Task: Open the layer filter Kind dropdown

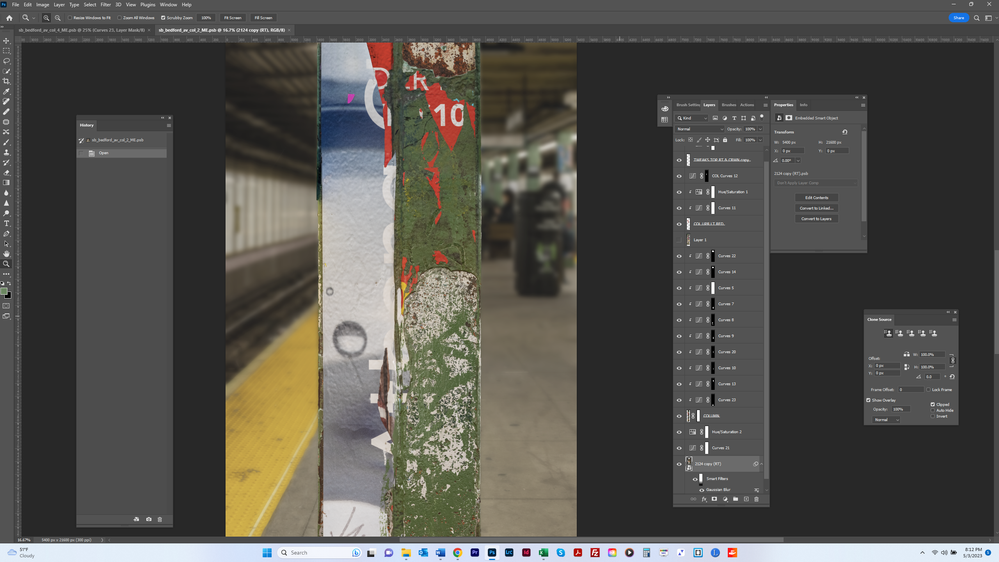Action: point(694,118)
